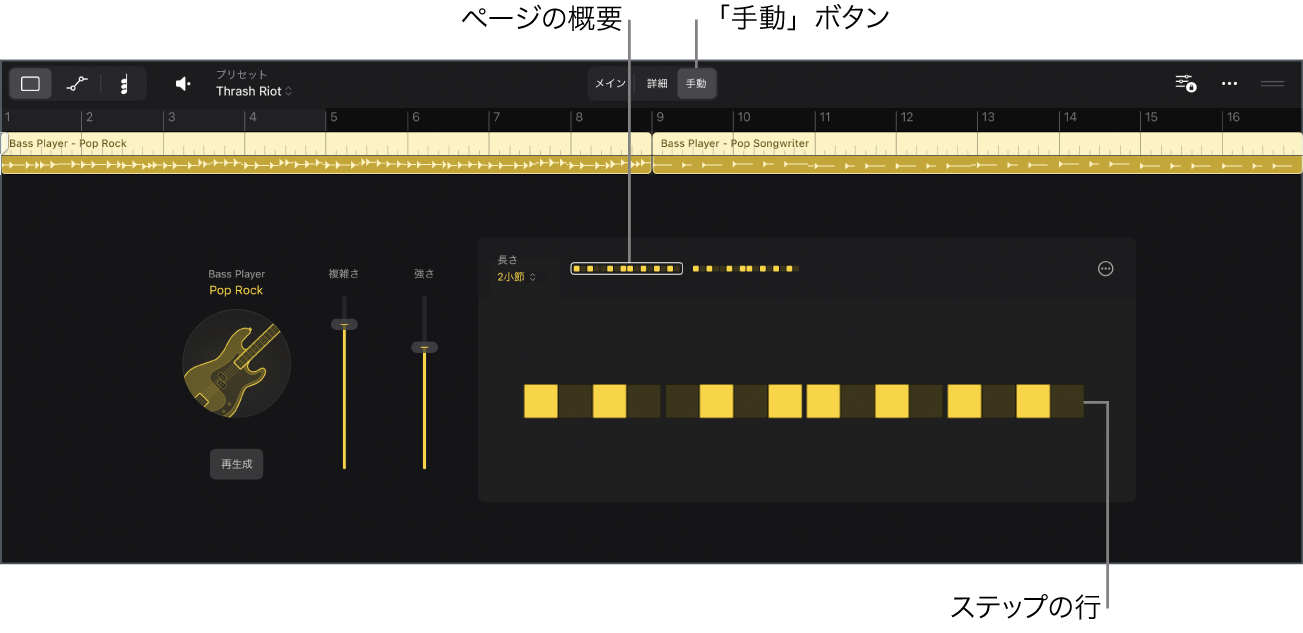The height and width of the screenshot is (633, 1303).
Task: Click the 複雑さ slider handle
Action: [344, 324]
